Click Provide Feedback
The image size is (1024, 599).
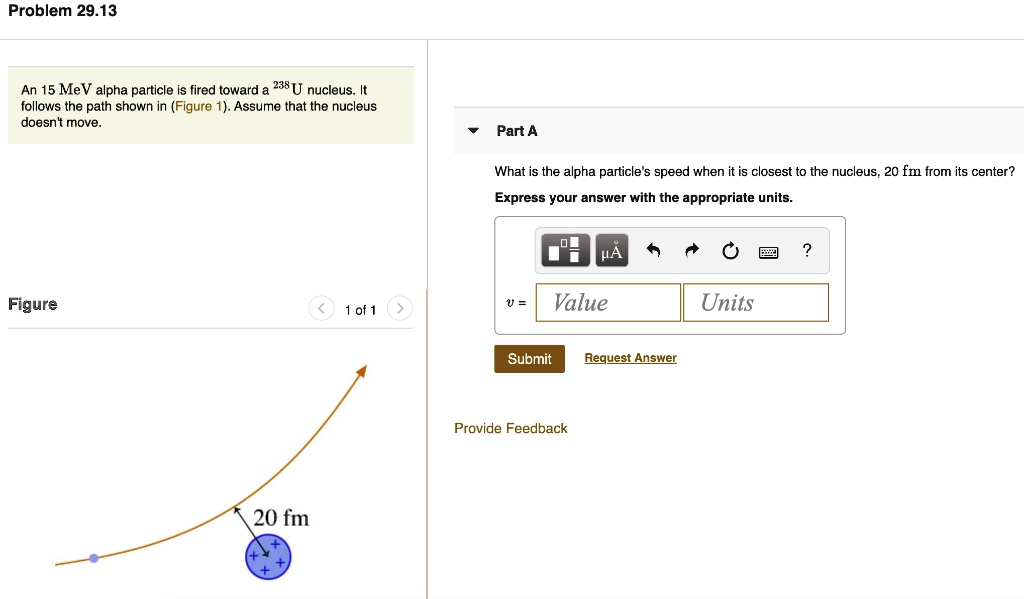click(x=511, y=428)
